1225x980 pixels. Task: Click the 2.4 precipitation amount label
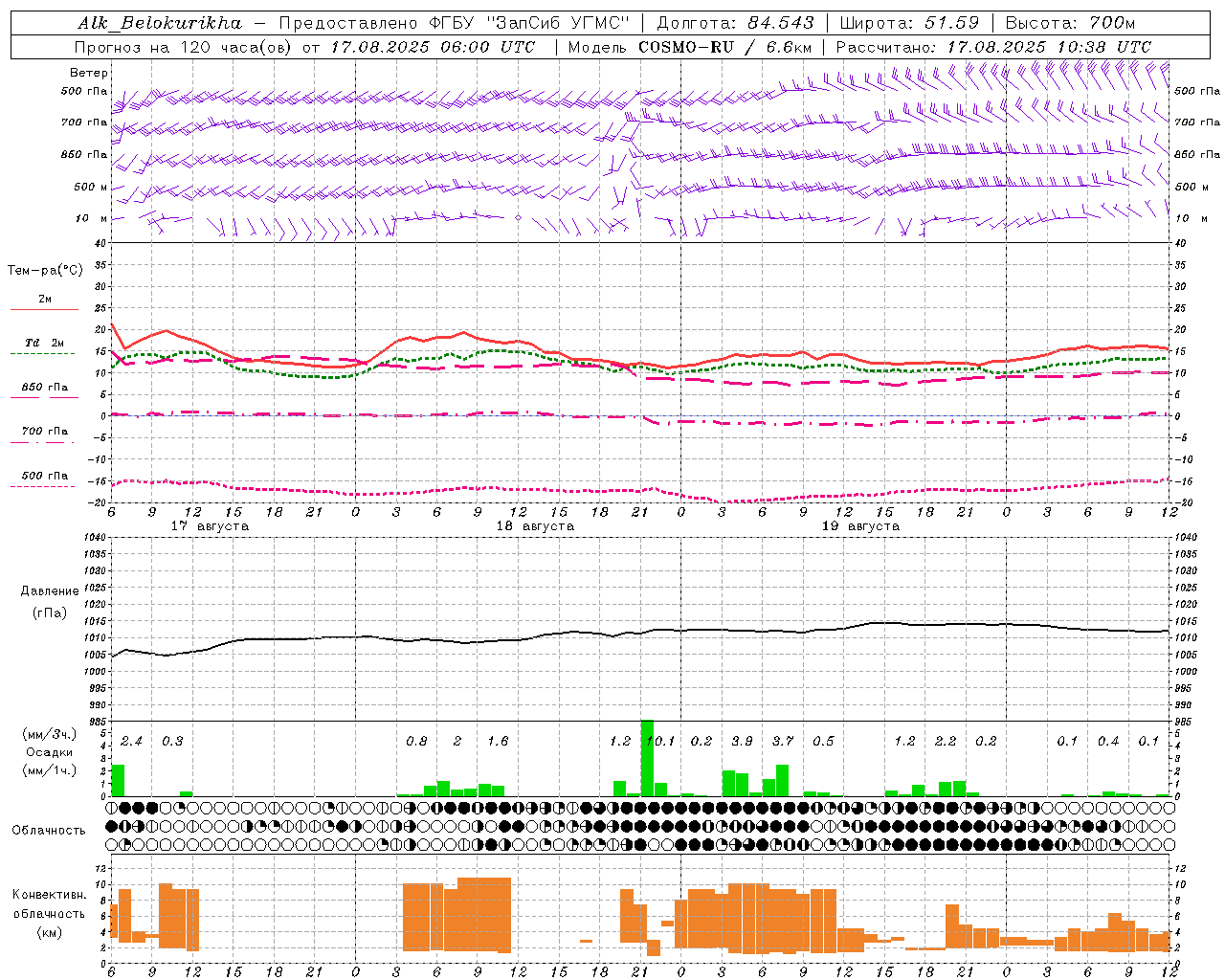(x=131, y=741)
